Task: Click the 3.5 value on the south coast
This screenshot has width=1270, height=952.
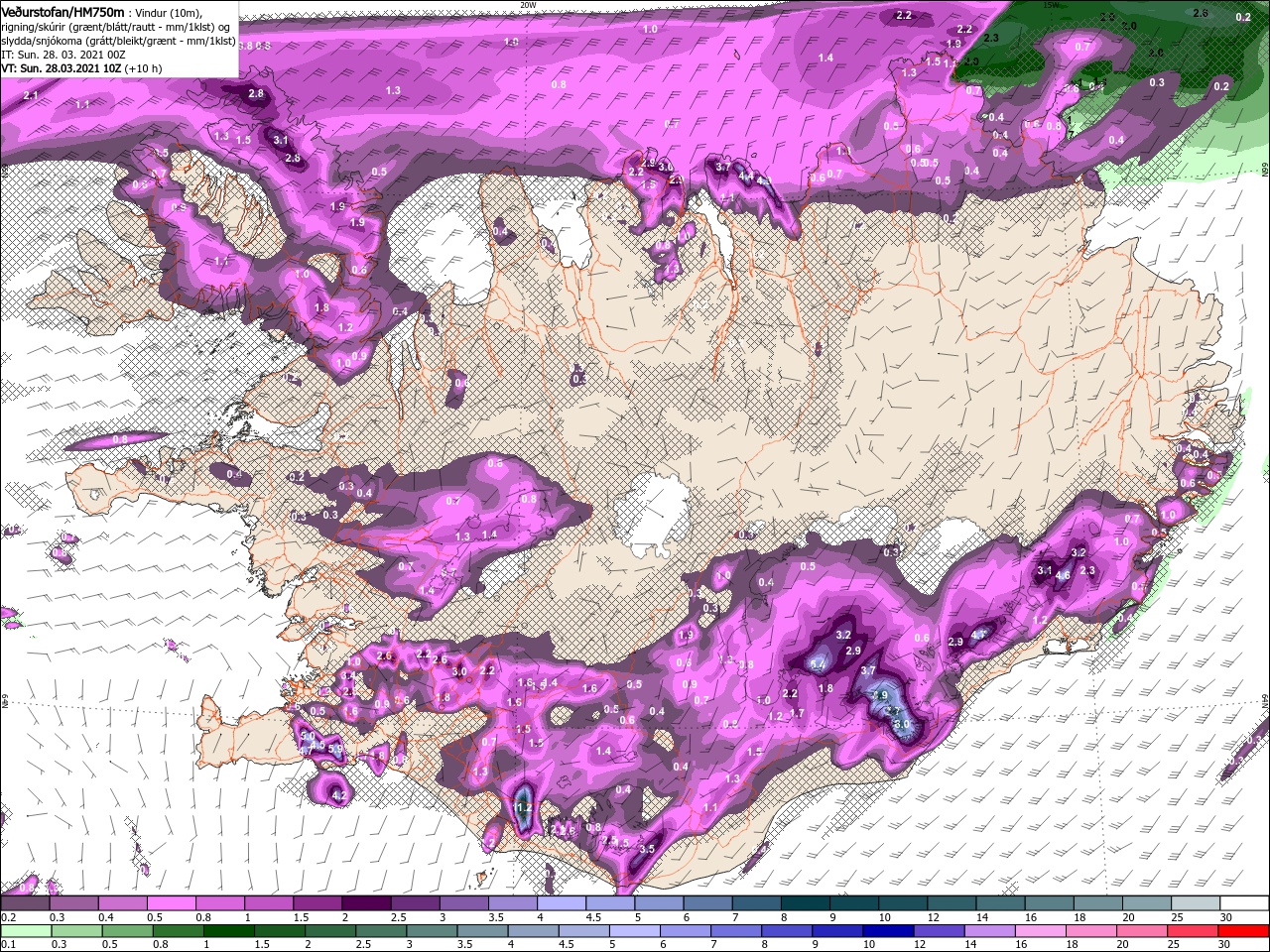Action: [648, 849]
